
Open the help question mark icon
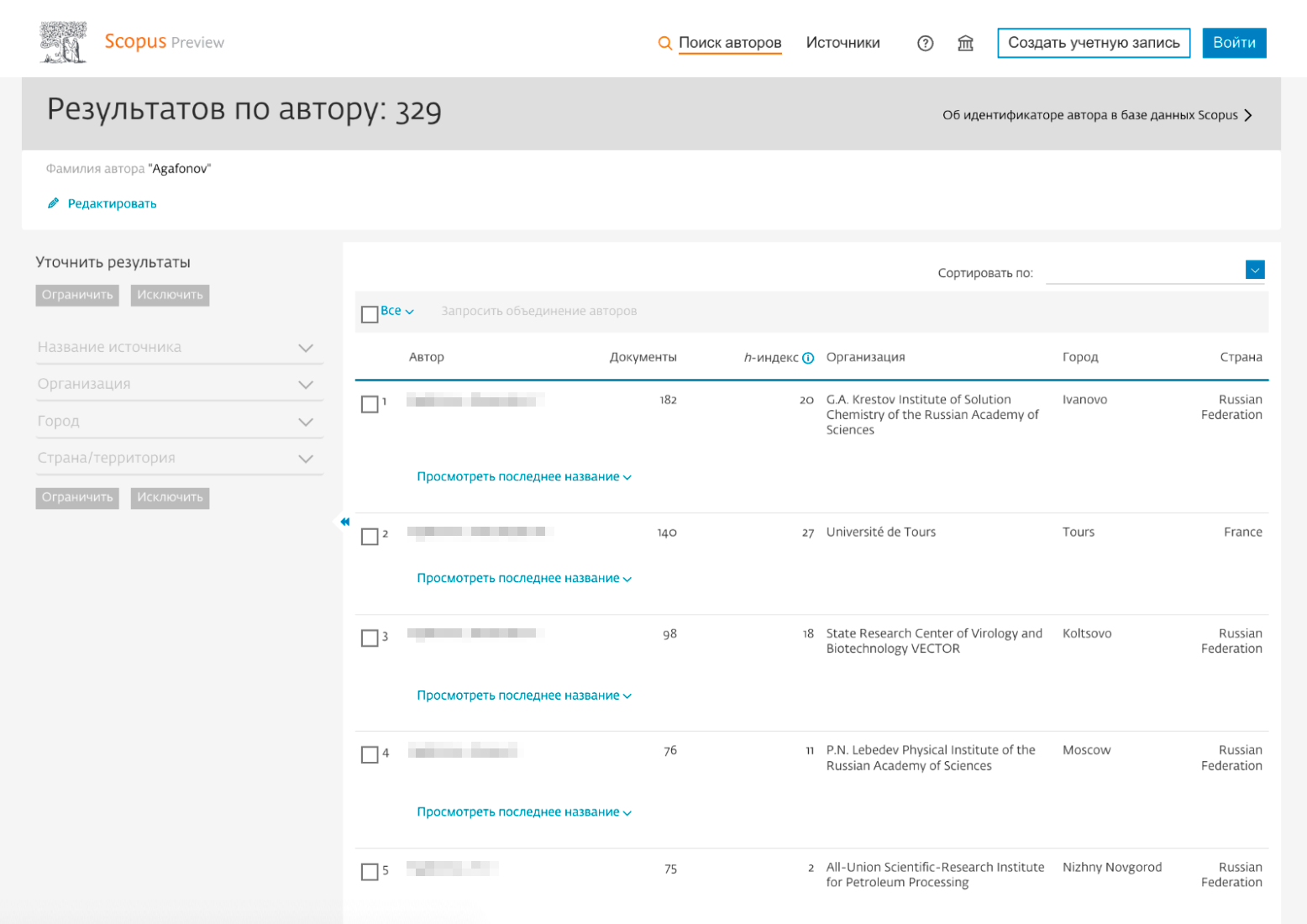point(925,43)
